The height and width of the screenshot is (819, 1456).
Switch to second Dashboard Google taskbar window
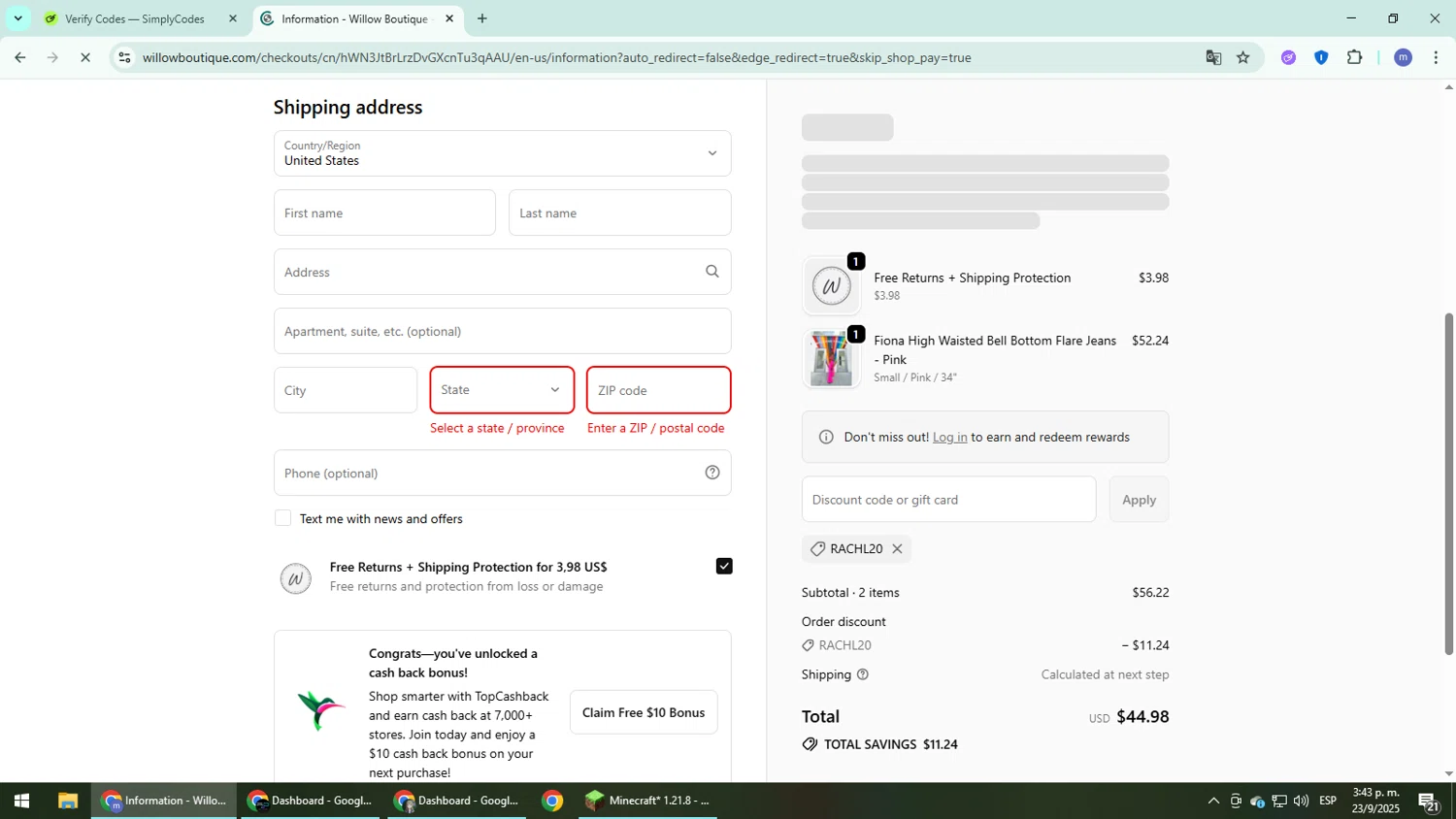tap(458, 801)
